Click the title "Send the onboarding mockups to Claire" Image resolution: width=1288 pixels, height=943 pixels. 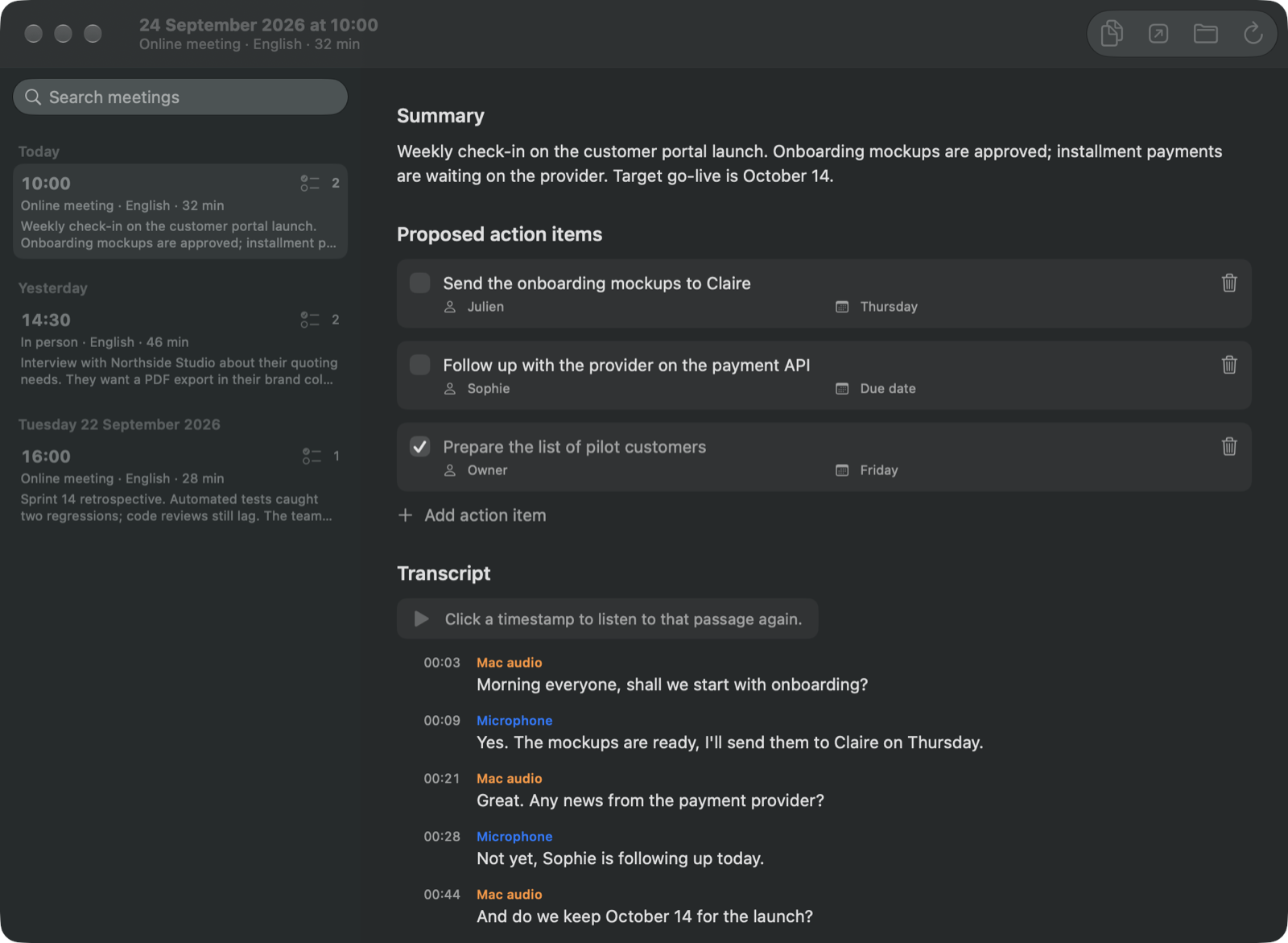point(597,283)
